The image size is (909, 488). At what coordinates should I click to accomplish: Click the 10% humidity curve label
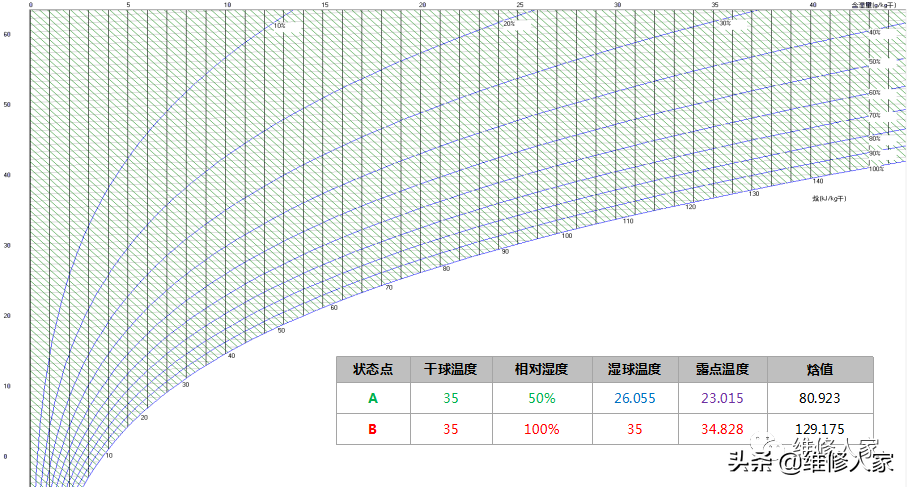(x=280, y=25)
